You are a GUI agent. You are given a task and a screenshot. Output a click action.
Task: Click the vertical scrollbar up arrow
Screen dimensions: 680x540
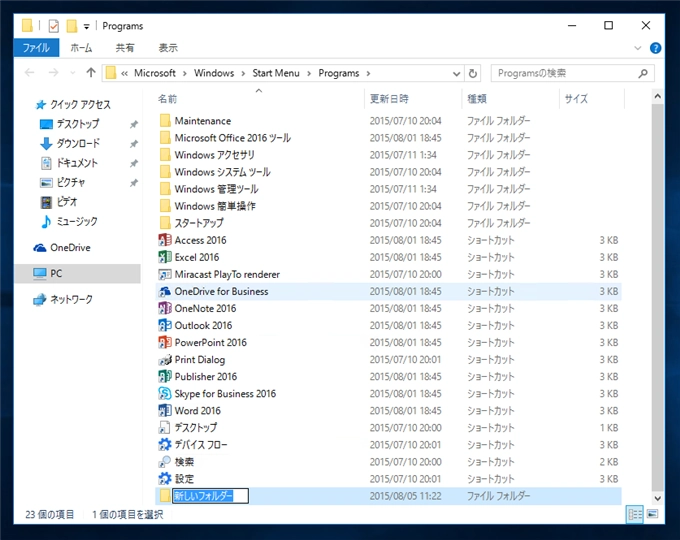[x=657, y=96]
